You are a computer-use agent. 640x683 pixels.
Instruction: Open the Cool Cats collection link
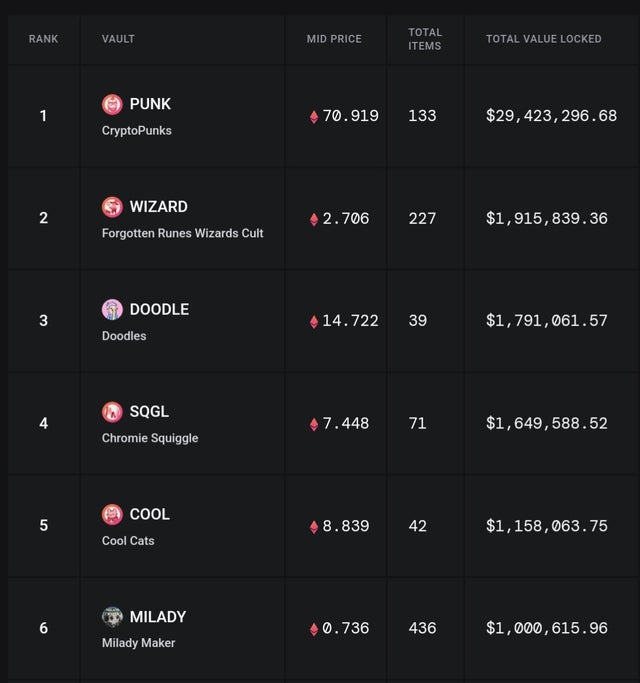click(128, 541)
